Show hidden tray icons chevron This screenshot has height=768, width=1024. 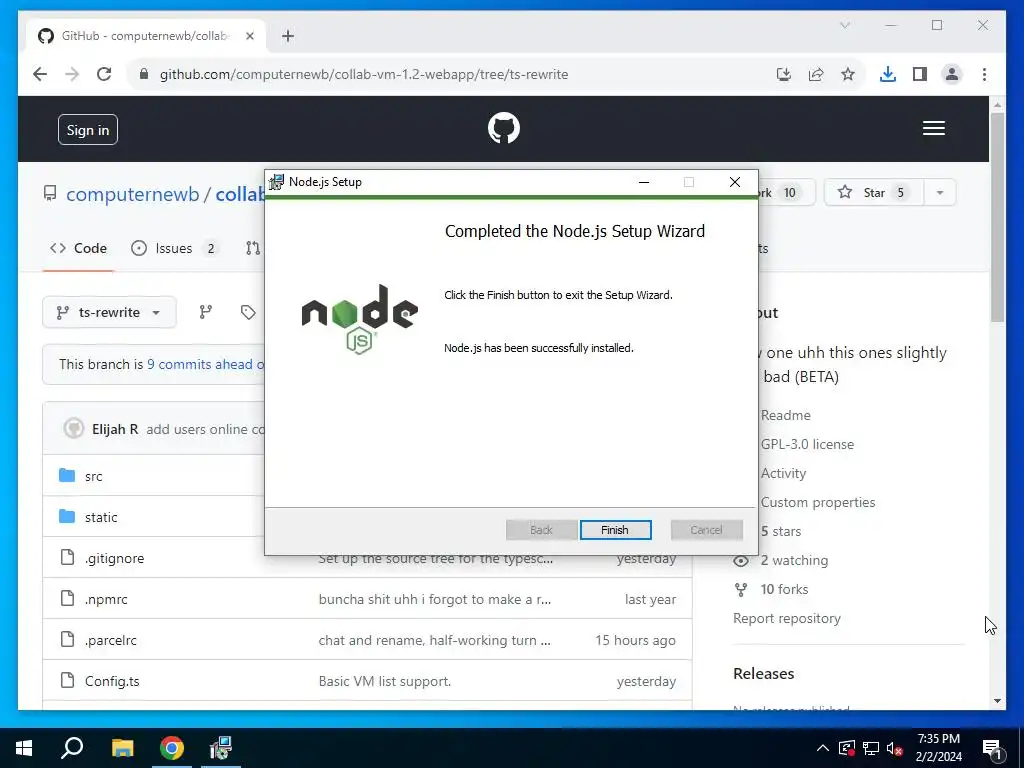[x=823, y=748]
